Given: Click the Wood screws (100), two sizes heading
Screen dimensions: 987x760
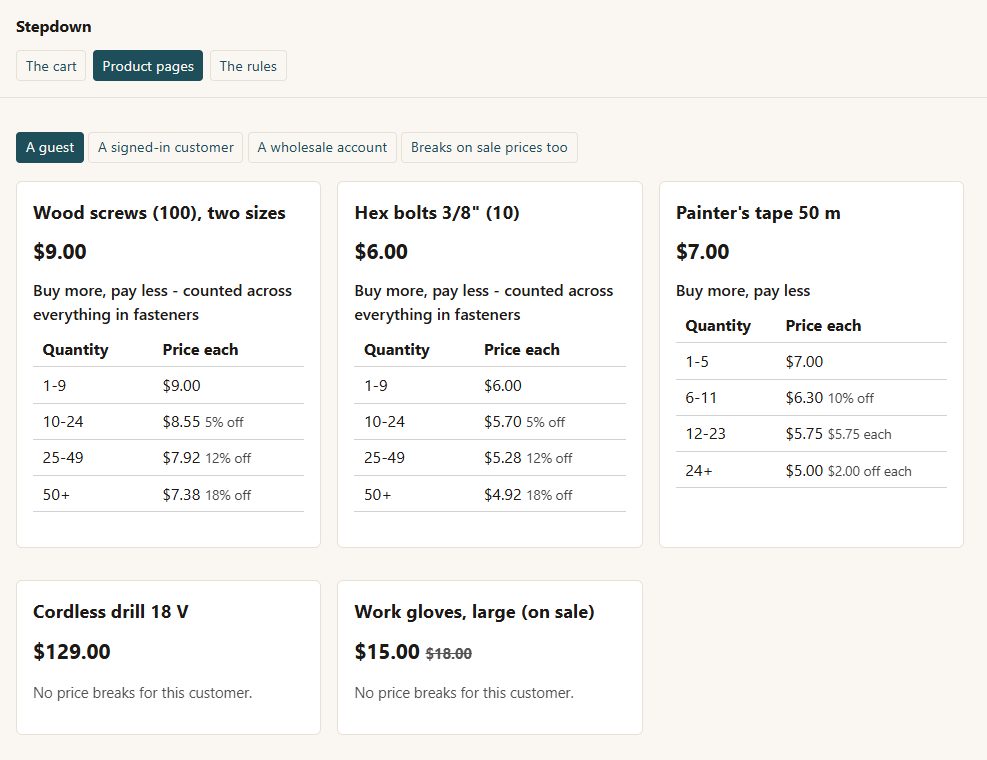Looking at the screenshot, I should (159, 213).
